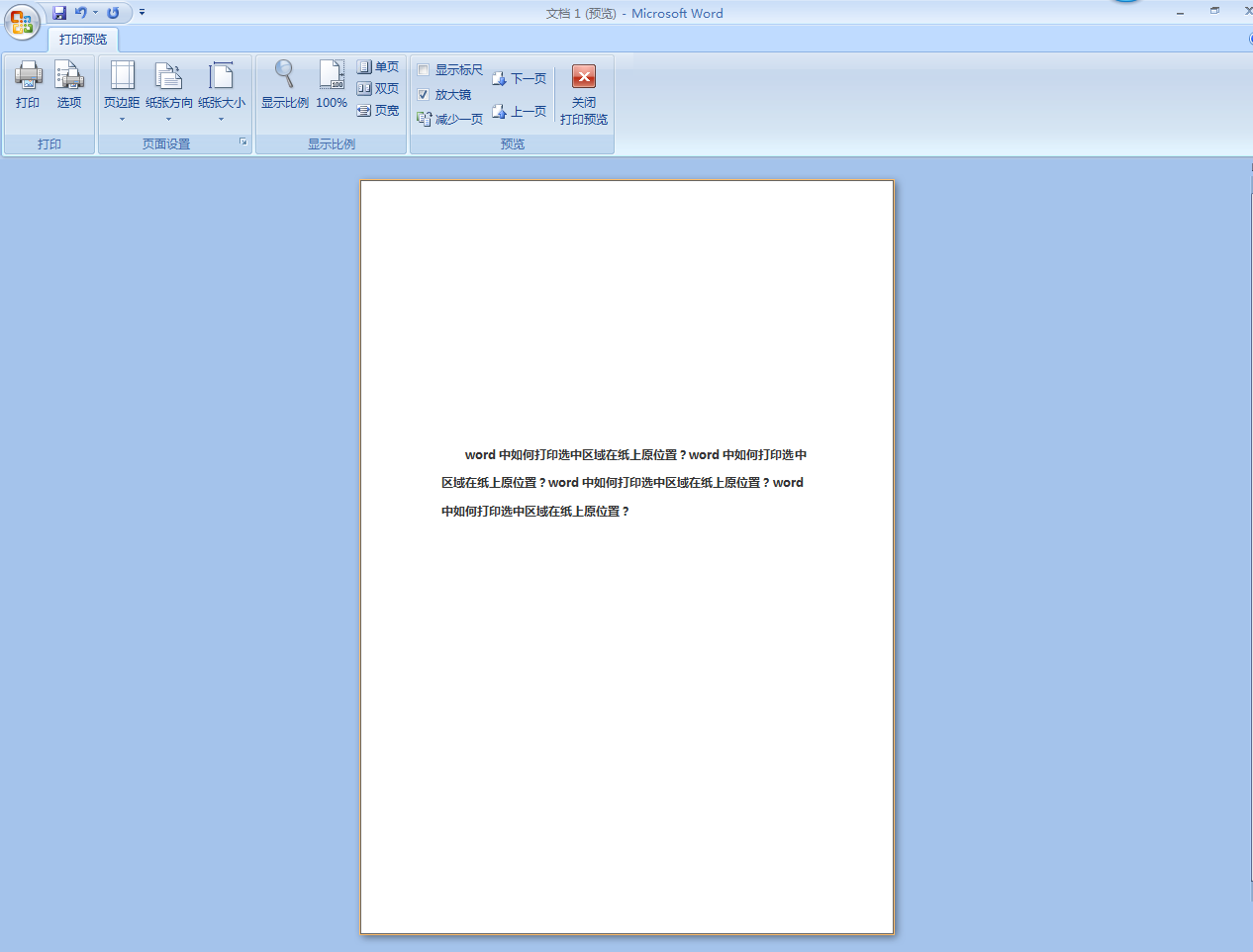Set zoom to 100%

click(x=332, y=77)
